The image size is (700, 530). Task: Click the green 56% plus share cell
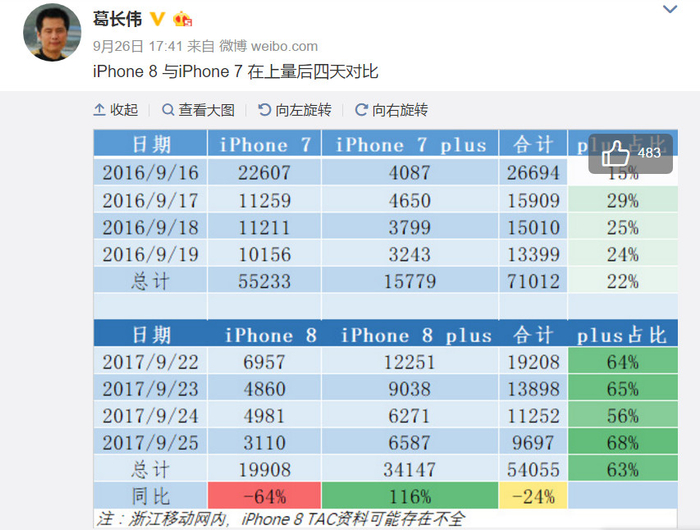click(623, 415)
